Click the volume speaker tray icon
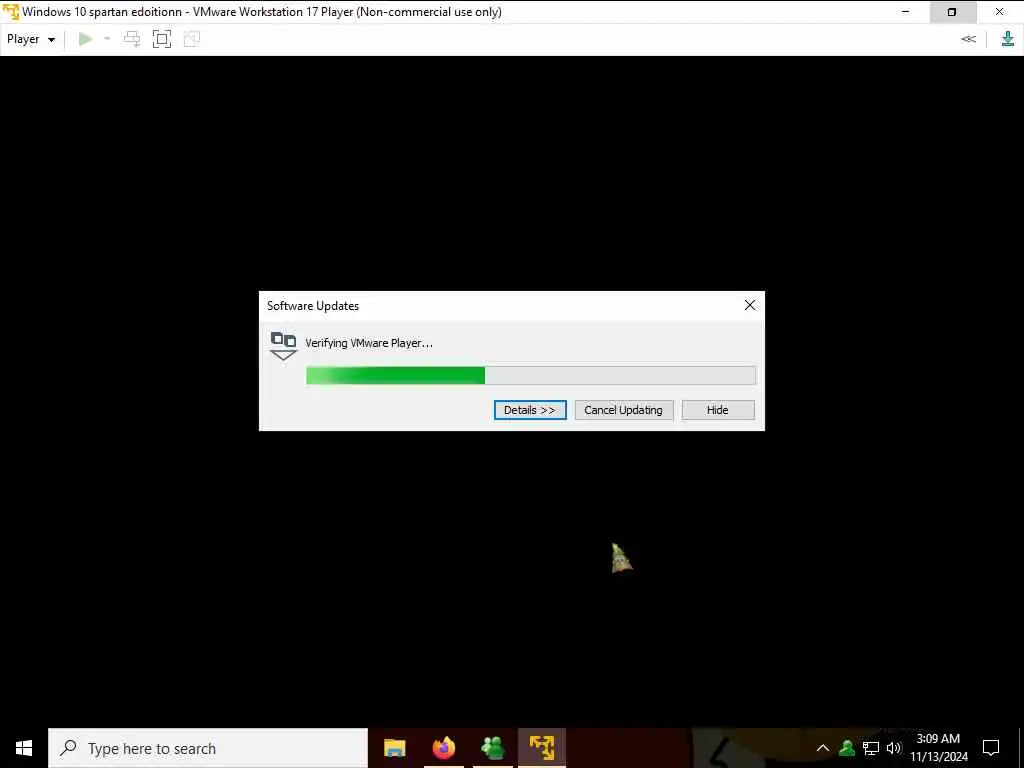The height and width of the screenshot is (768, 1024). 894,748
